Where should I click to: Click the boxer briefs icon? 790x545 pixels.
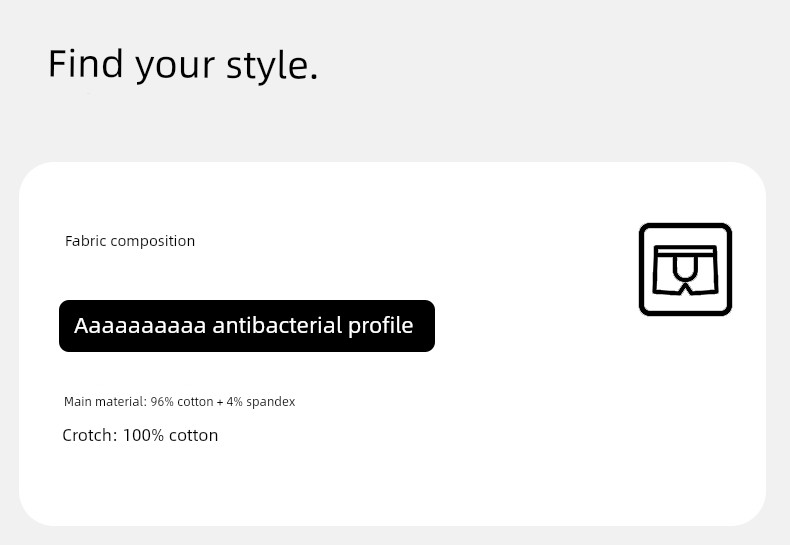coord(685,269)
